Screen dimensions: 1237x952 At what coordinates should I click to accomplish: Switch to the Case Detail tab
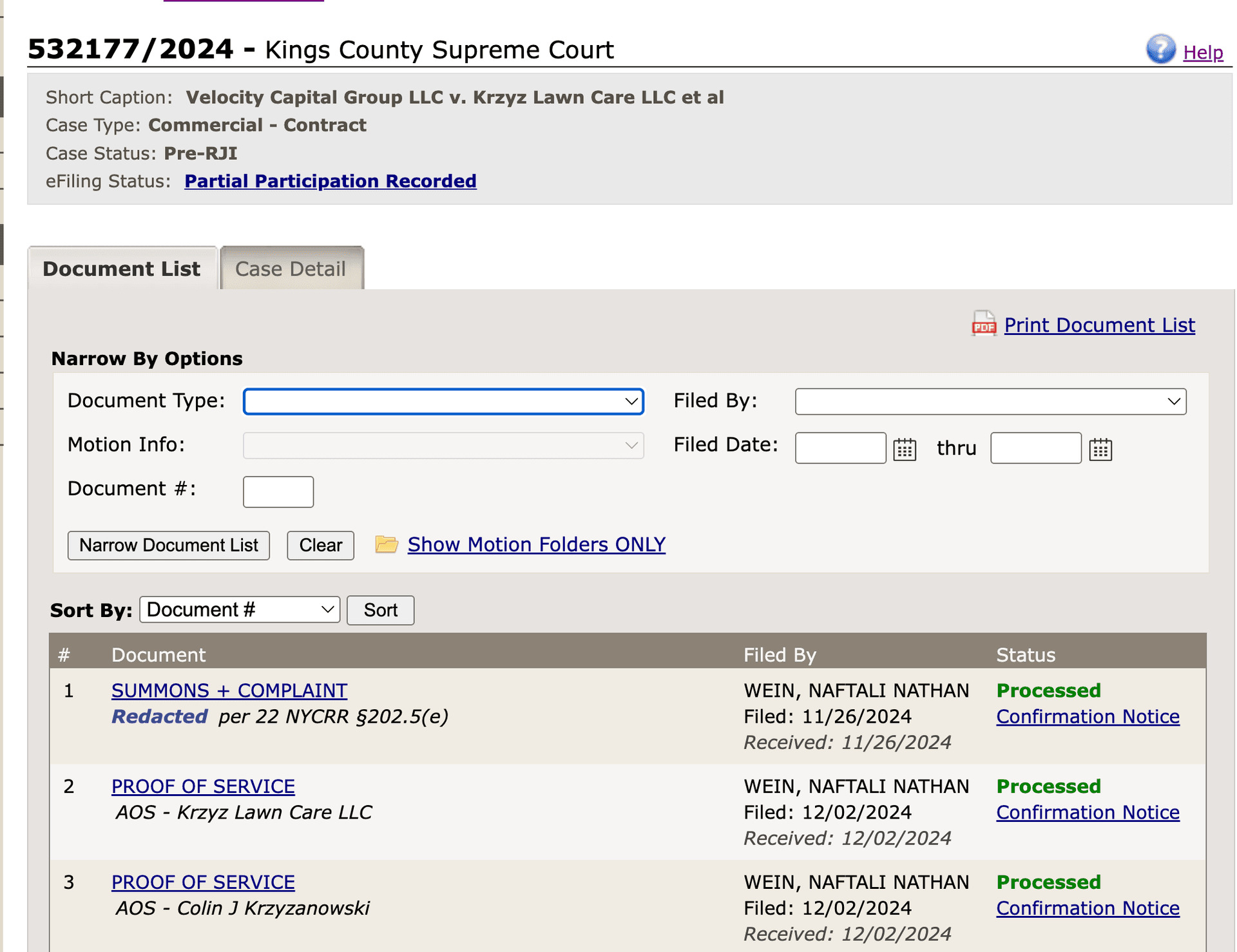(291, 268)
